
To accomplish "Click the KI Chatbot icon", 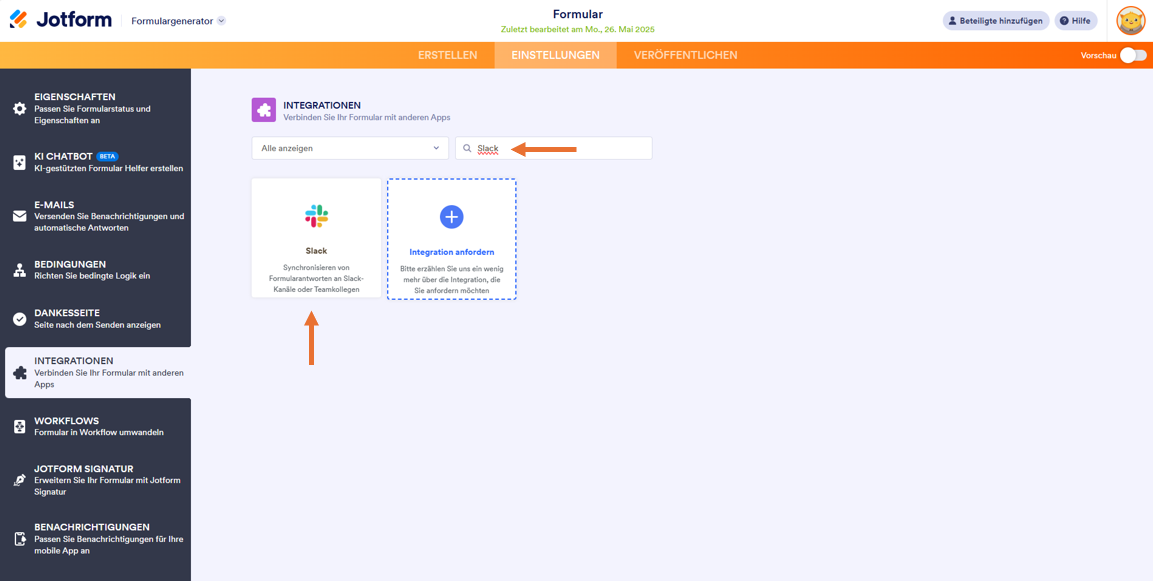I will (20, 163).
